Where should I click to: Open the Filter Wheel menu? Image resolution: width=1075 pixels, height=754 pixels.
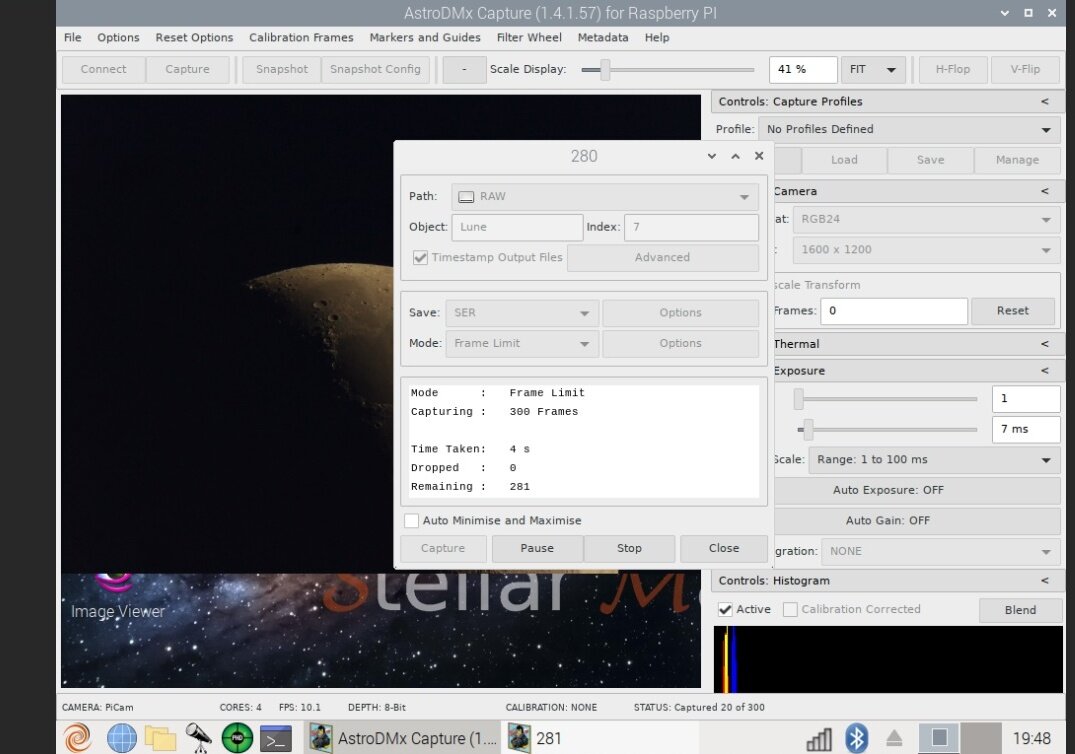[529, 38]
